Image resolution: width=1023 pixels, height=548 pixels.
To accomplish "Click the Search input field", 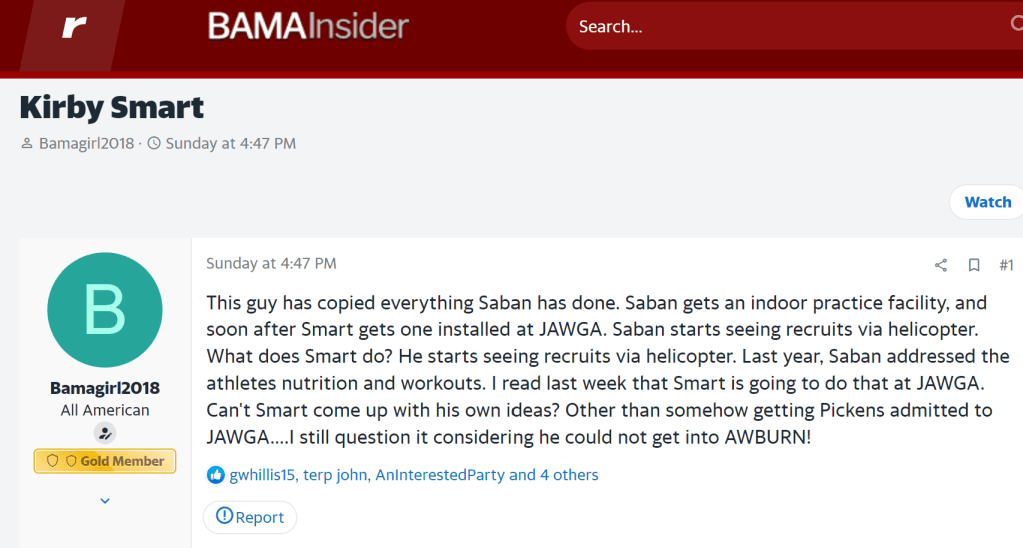I will 780,27.
